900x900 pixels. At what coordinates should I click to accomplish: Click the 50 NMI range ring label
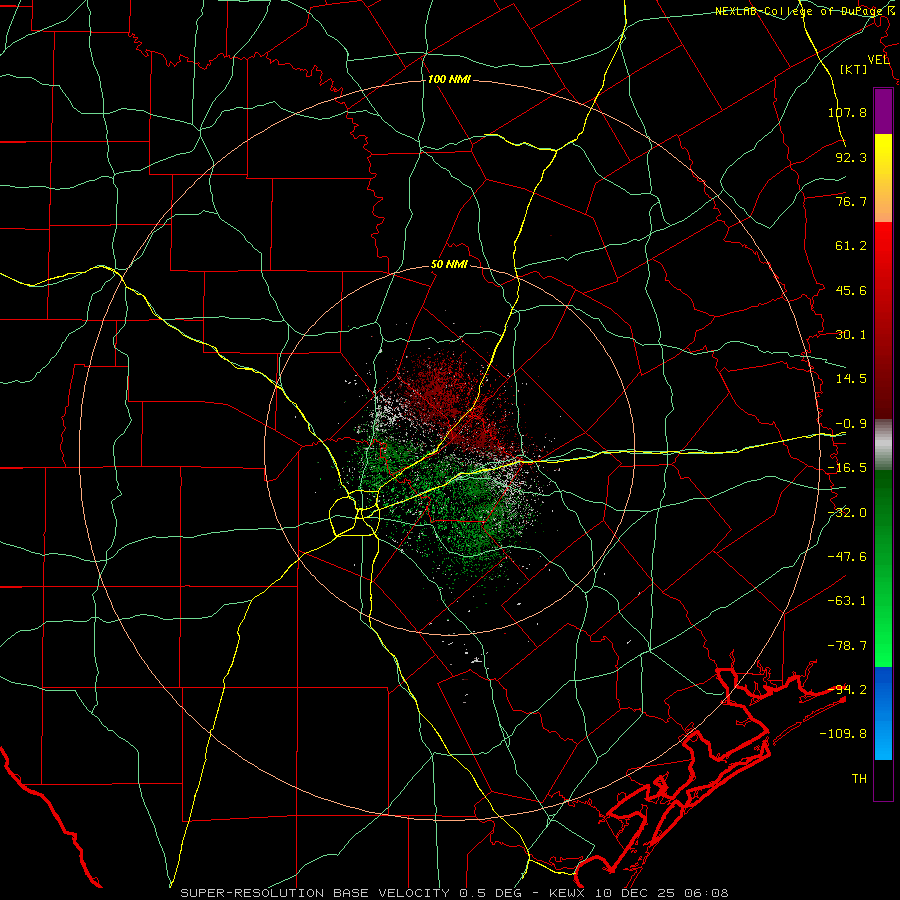[449, 265]
